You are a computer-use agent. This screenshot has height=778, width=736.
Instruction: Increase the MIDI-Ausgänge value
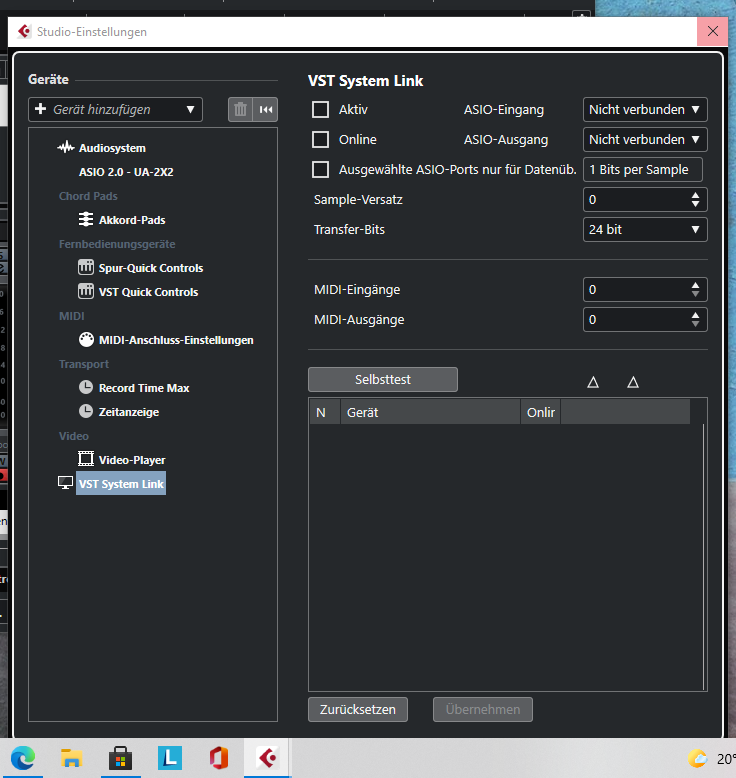[695, 315]
